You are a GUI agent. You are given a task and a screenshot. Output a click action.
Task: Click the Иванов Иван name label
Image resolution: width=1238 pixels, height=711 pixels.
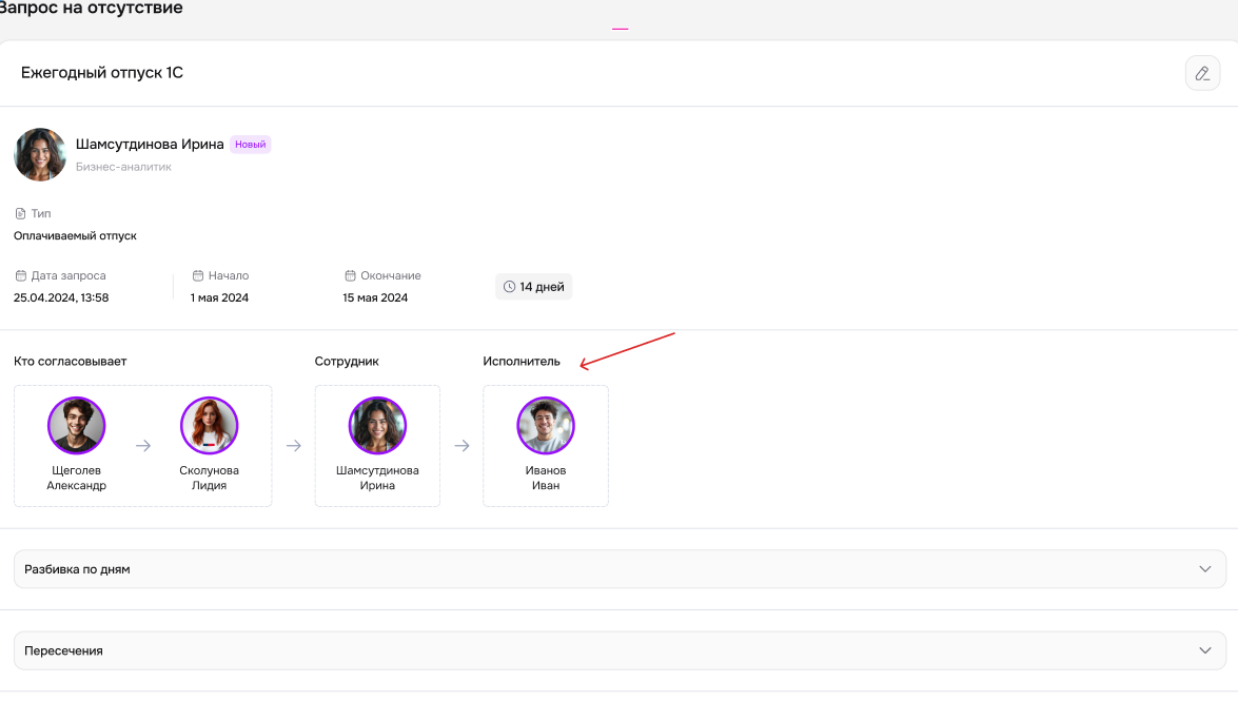click(546, 478)
